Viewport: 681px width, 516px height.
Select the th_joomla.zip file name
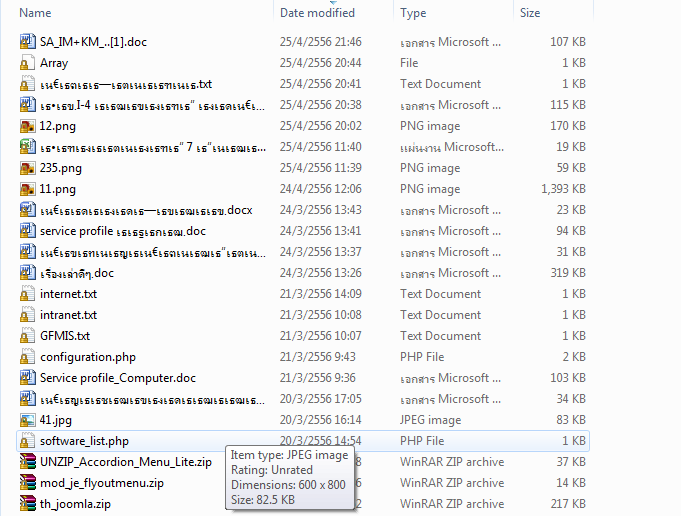pyautogui.click(x=75, y=504)
